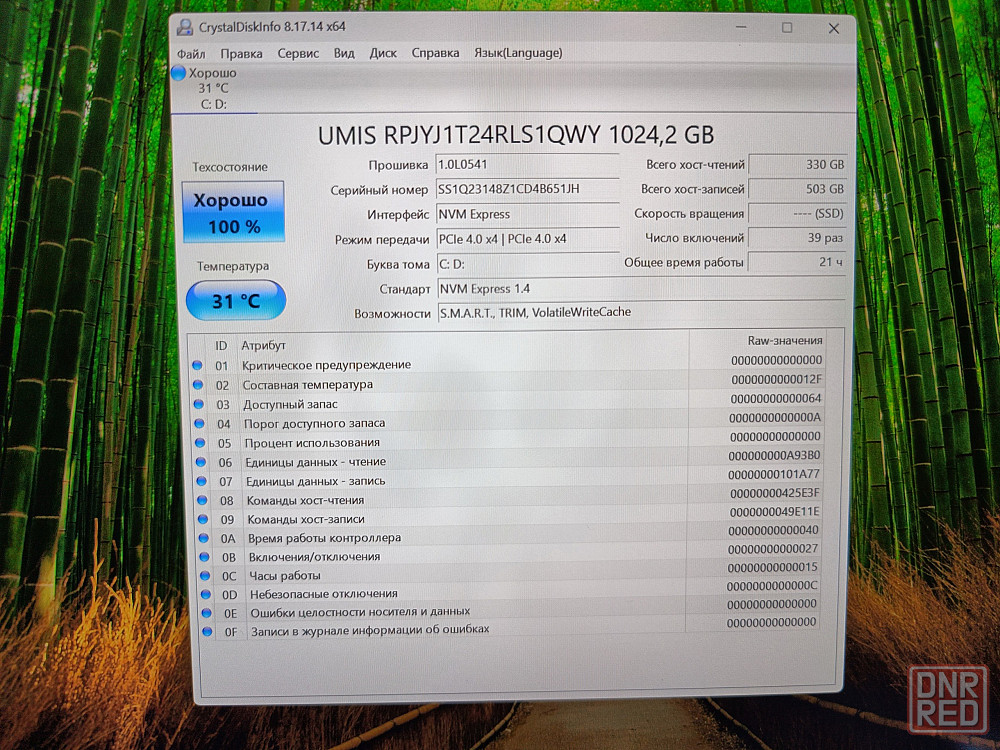Click total host writes value 503 GB

click(x=798, y=189)
